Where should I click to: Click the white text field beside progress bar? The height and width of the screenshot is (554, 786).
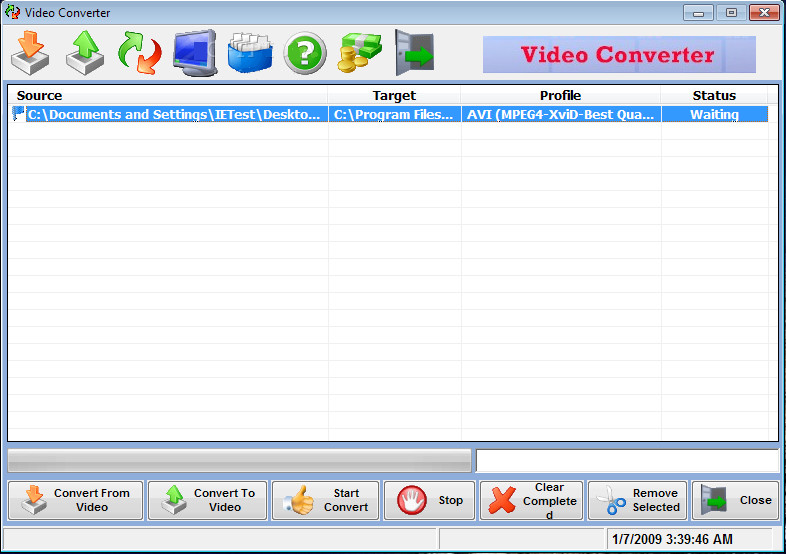coord(627,461)
